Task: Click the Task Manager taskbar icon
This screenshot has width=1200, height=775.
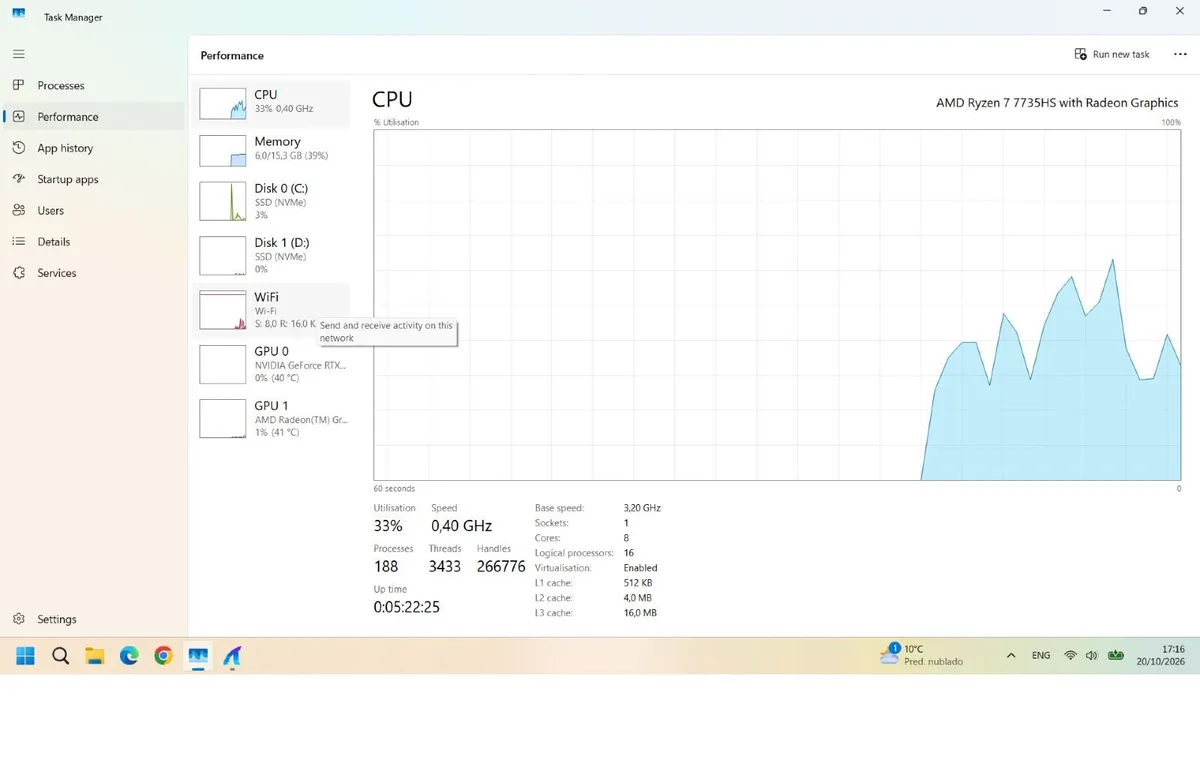Action: (198, 656)
